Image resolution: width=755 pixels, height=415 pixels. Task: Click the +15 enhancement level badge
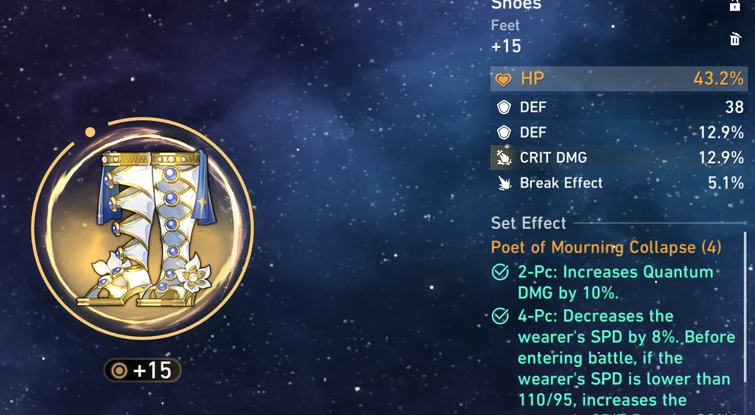tap(143, 370)
